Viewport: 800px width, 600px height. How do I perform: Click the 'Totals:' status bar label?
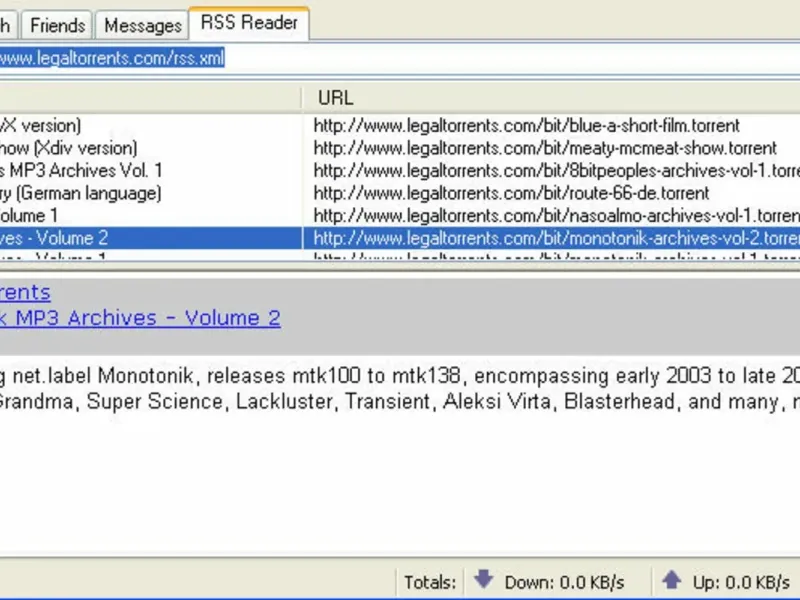click(430, 582)
